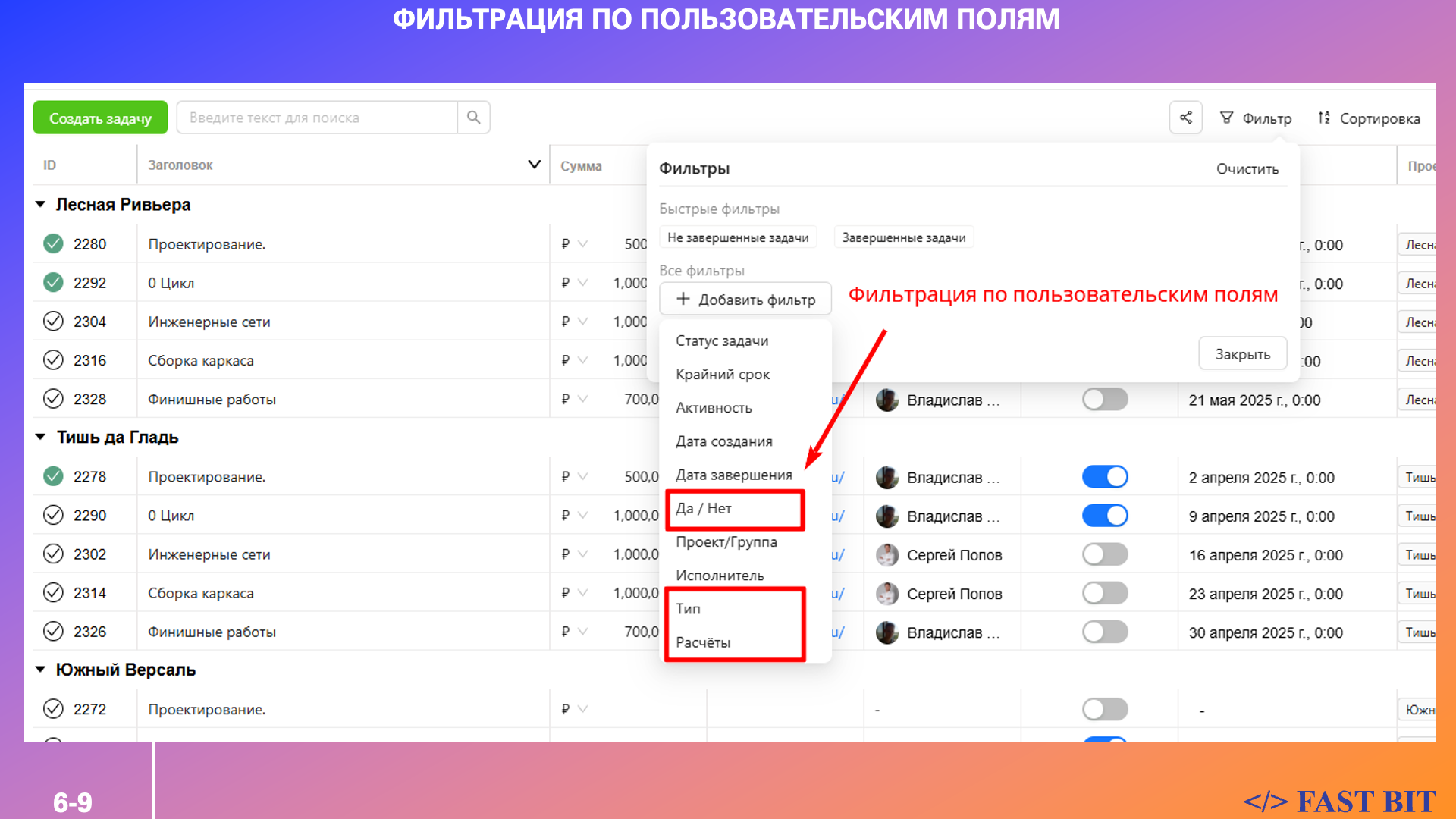This screenshot has height=819, width=1456.
Task: Click the search magnifier icon
Action: pyautogui.click(x=473, y=118)
